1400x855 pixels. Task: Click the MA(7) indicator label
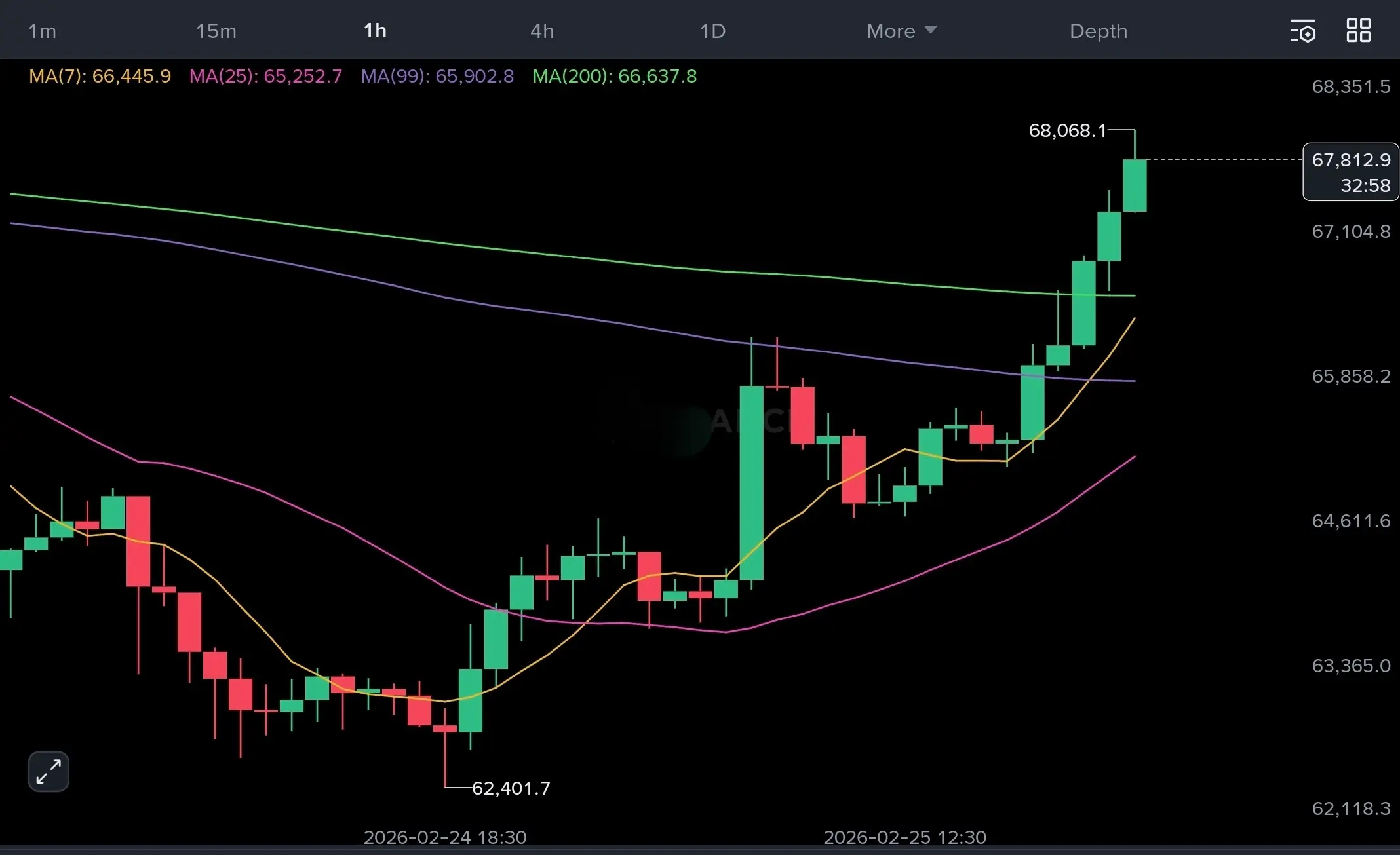[x=100, y=76]
